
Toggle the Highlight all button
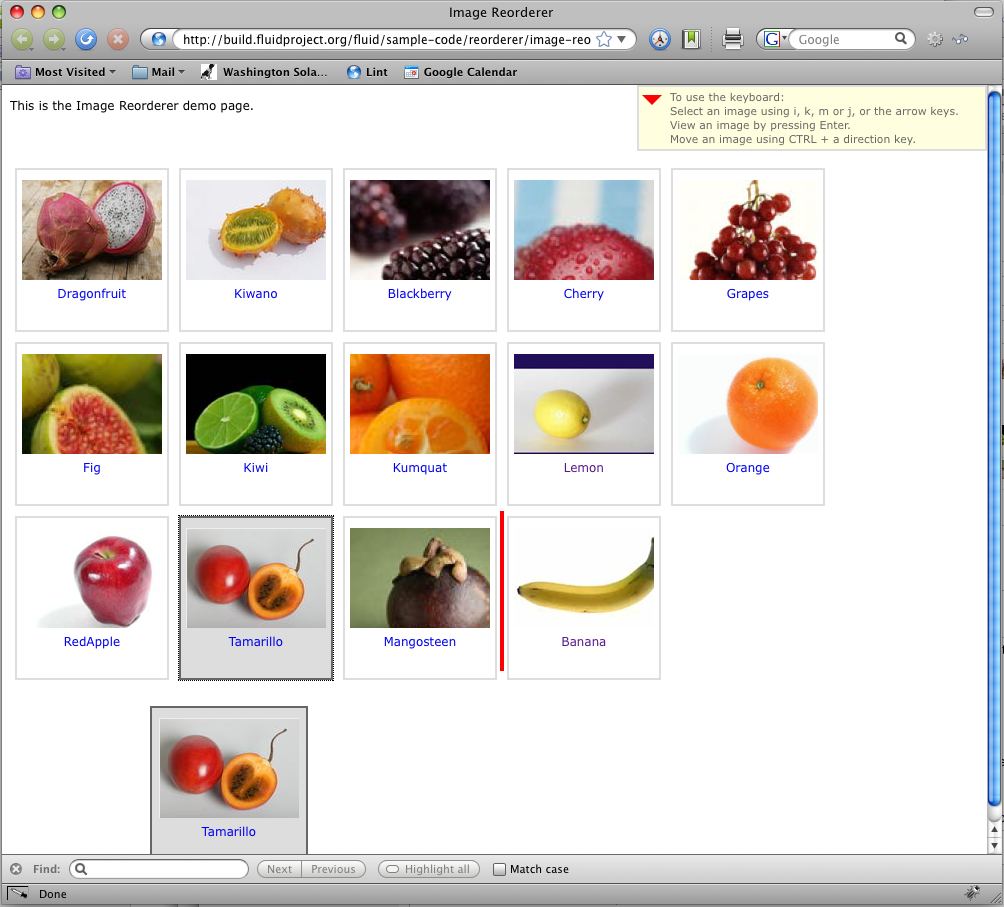pos(429,869)
